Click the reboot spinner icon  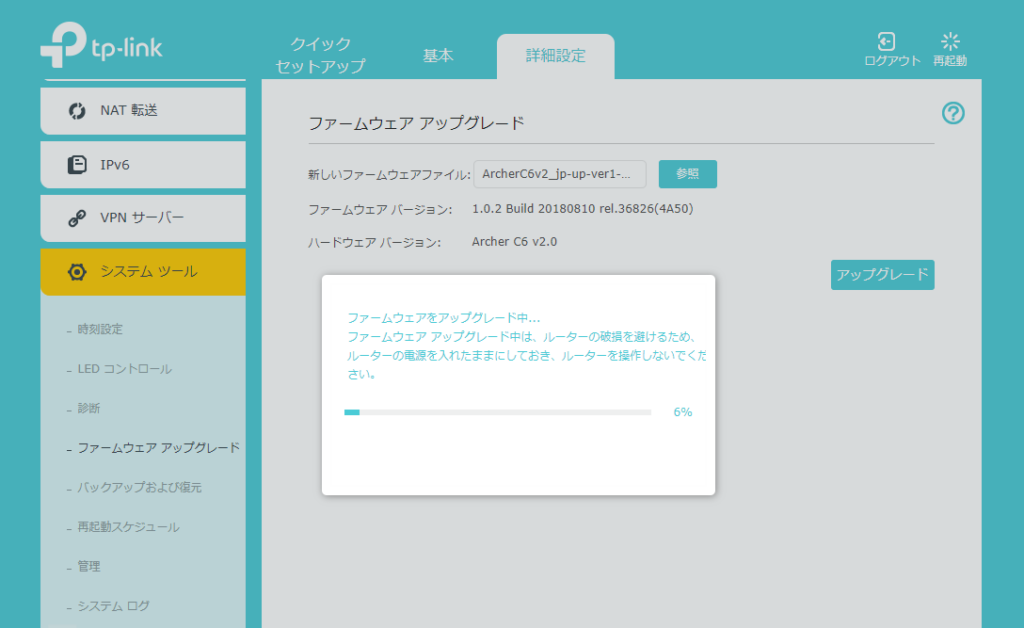pyautogui.click(x=950, y=41)
